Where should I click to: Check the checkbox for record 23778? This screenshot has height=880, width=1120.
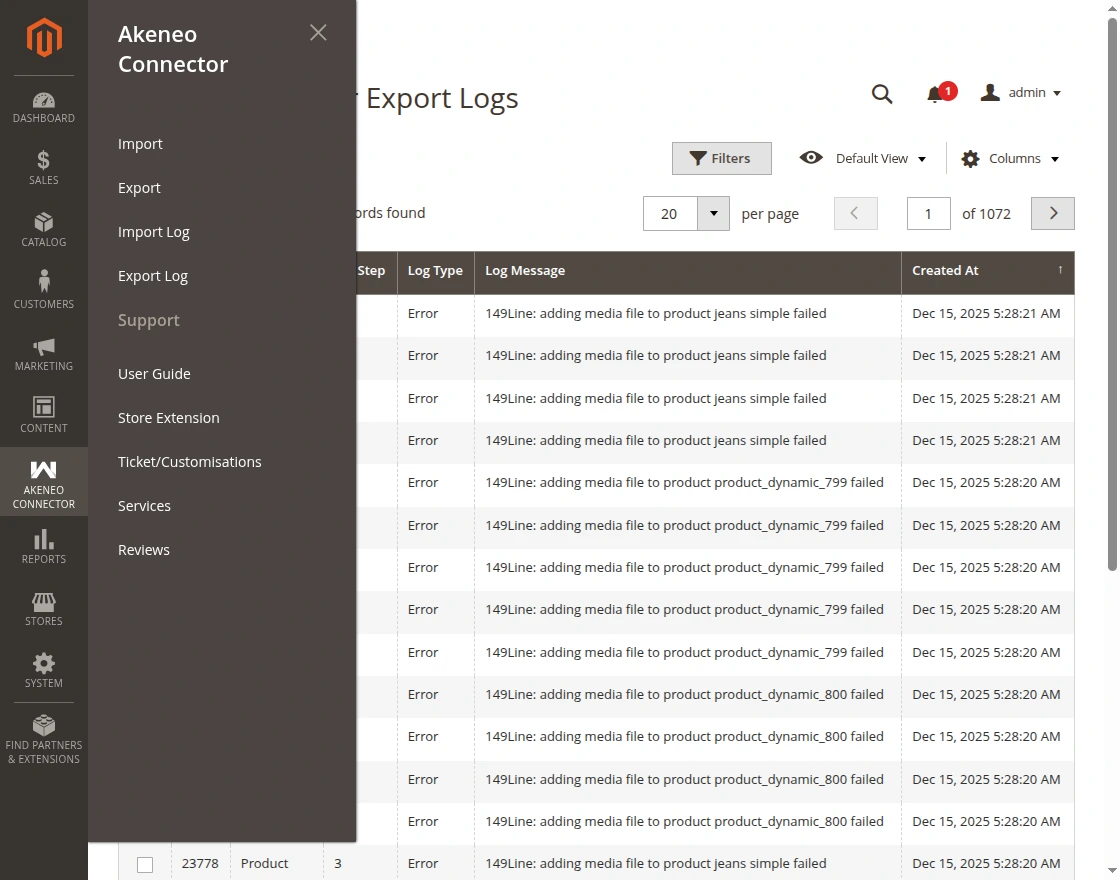coord(144,864)
